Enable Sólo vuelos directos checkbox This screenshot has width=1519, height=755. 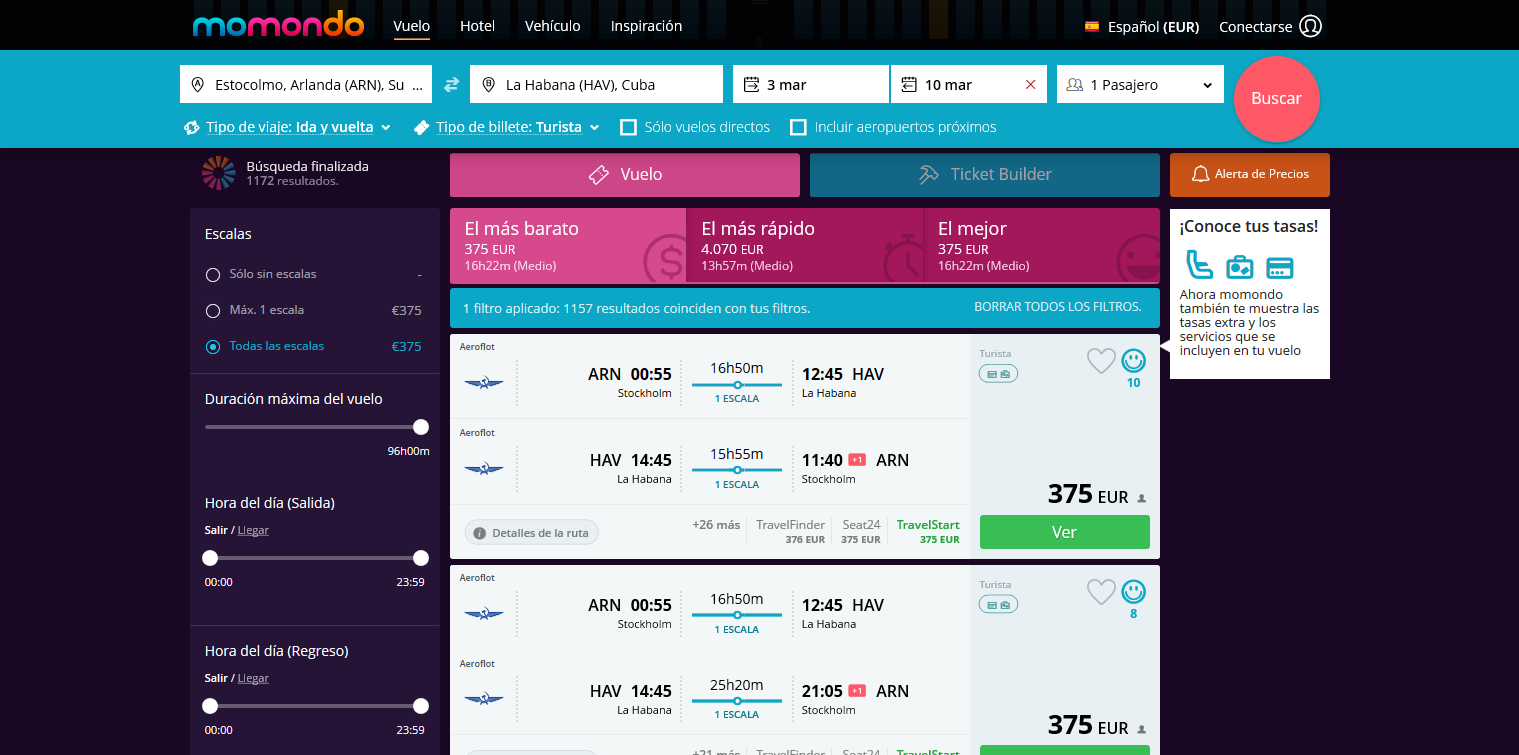tap(628, 127)
